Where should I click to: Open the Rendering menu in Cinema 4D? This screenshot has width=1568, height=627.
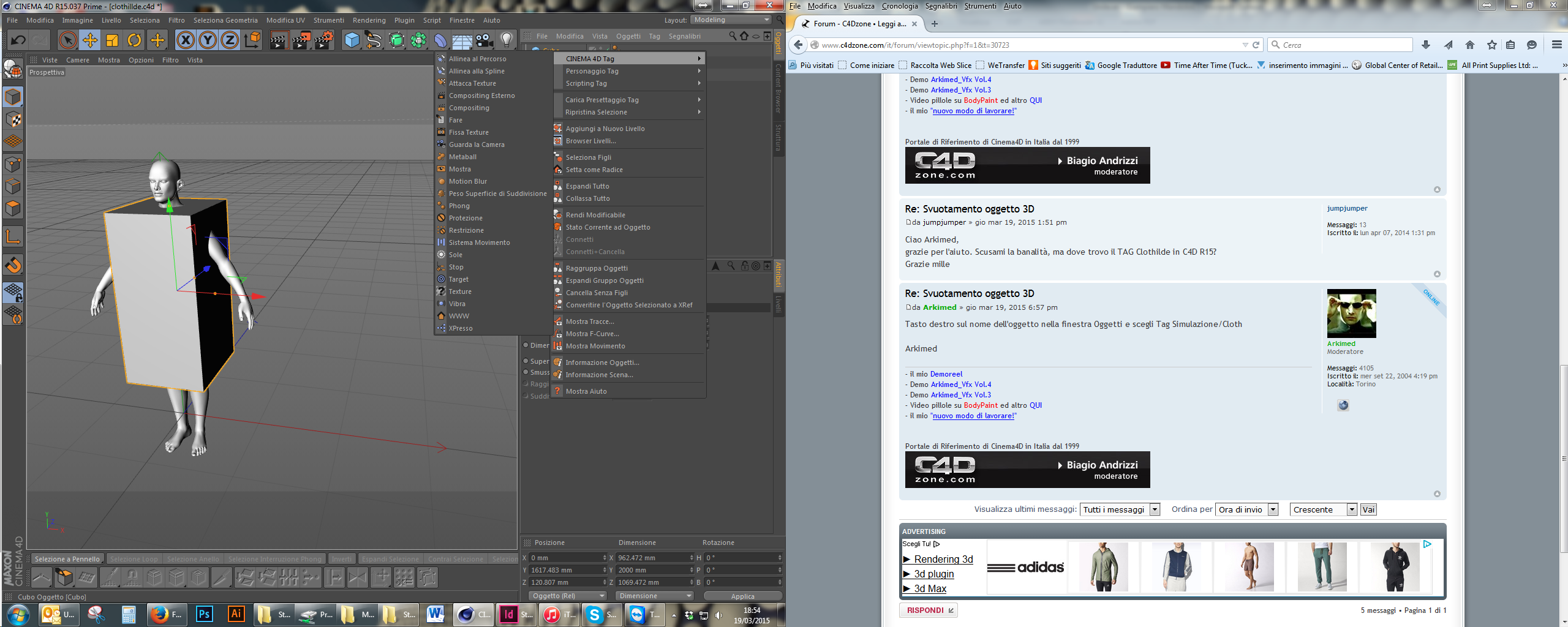click(369, 20)
